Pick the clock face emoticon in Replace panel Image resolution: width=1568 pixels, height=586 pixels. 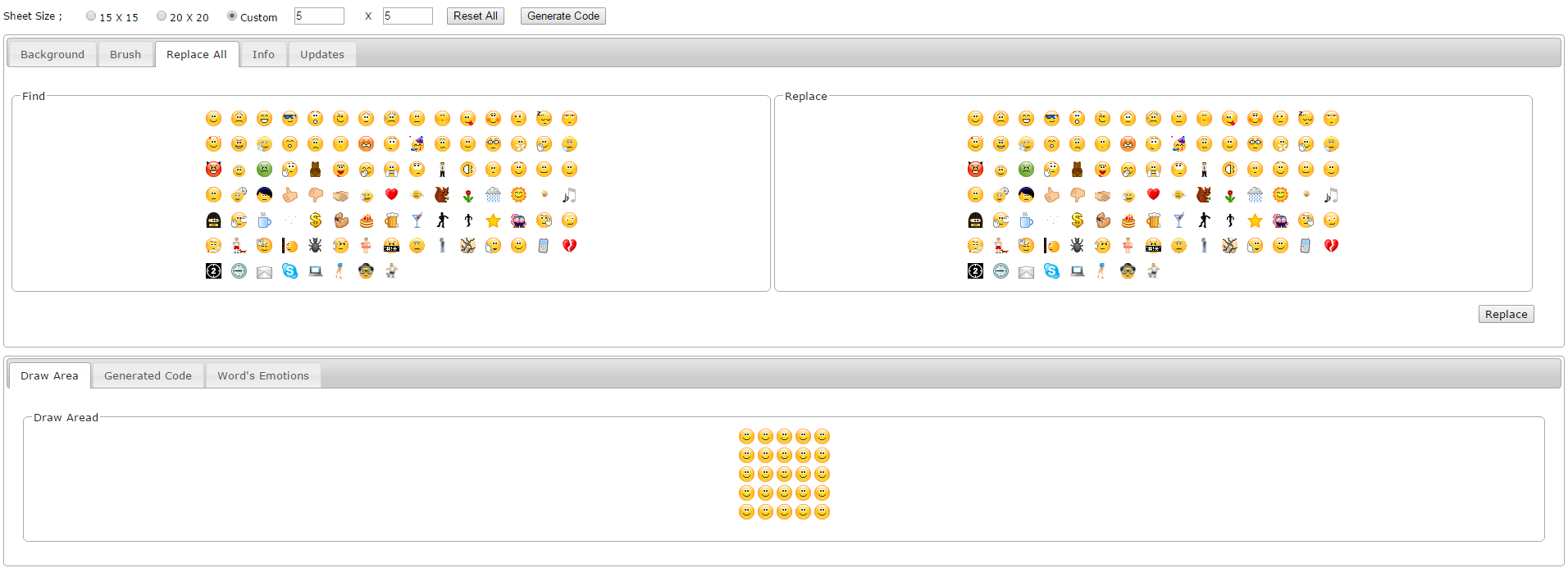[1001, 271]
